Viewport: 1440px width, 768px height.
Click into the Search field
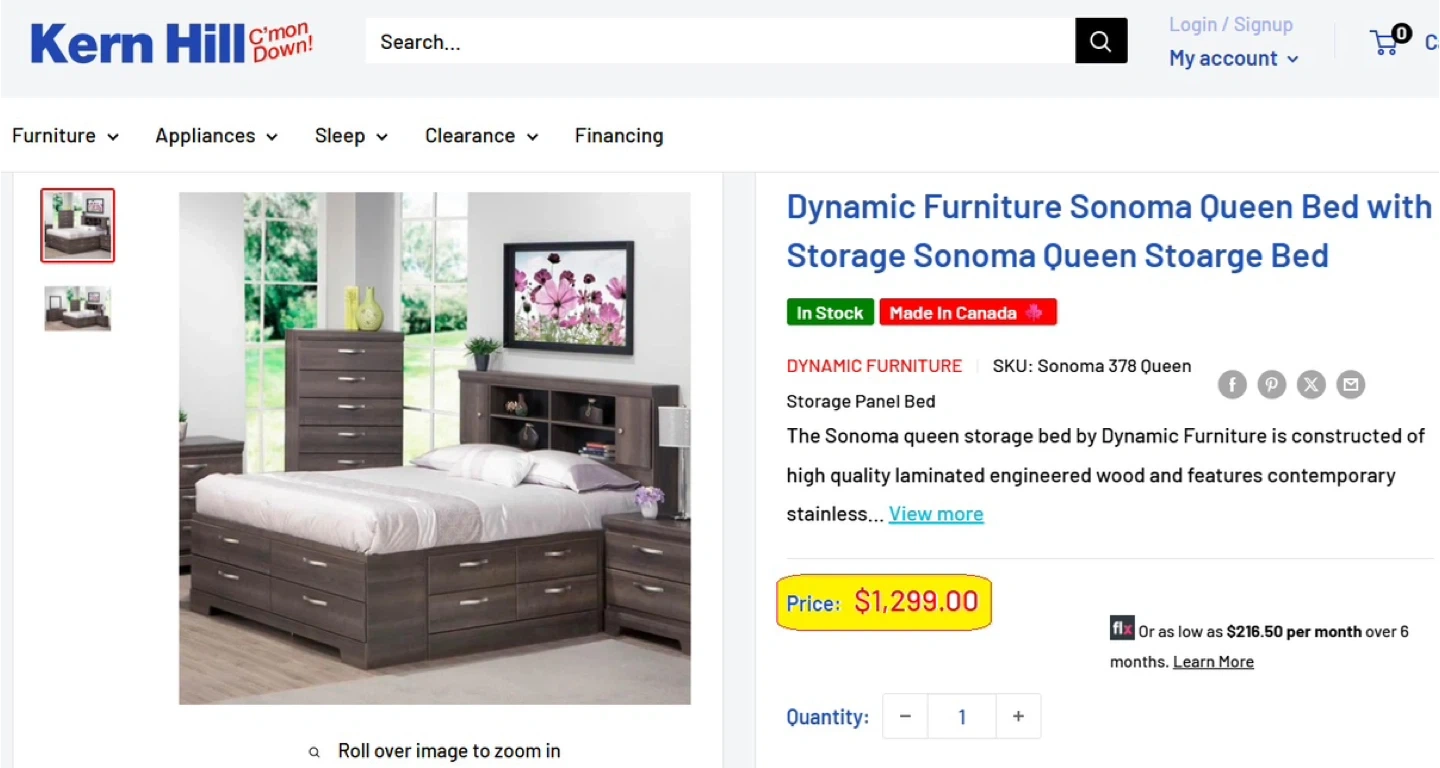[x=720, y=42]
